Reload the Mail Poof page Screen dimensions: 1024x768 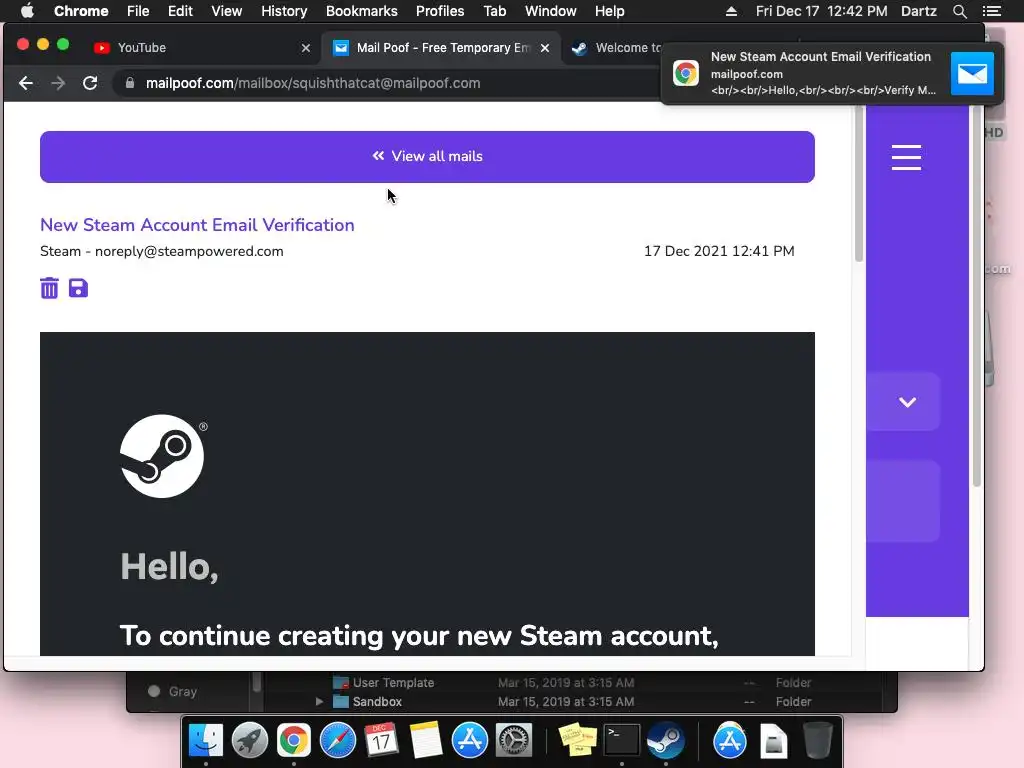point(90,83)
